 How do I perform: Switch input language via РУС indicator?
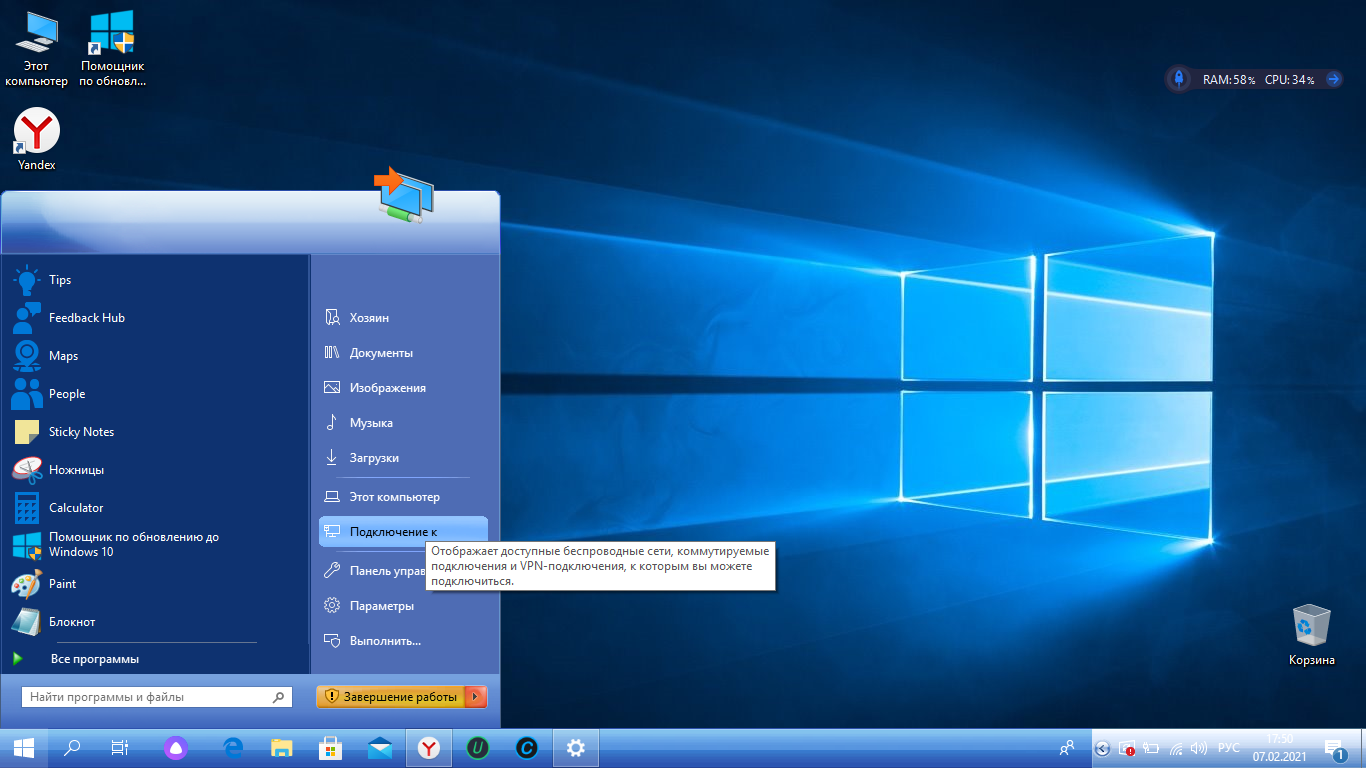tap(1229, 748)
